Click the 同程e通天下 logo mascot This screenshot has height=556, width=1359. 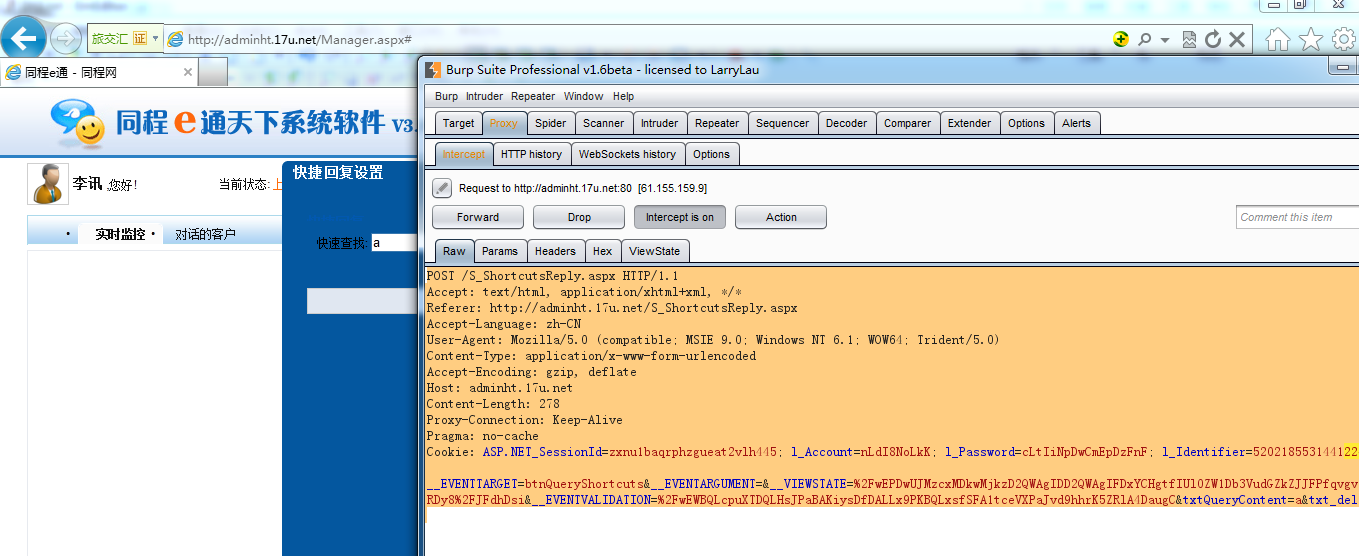78,122
